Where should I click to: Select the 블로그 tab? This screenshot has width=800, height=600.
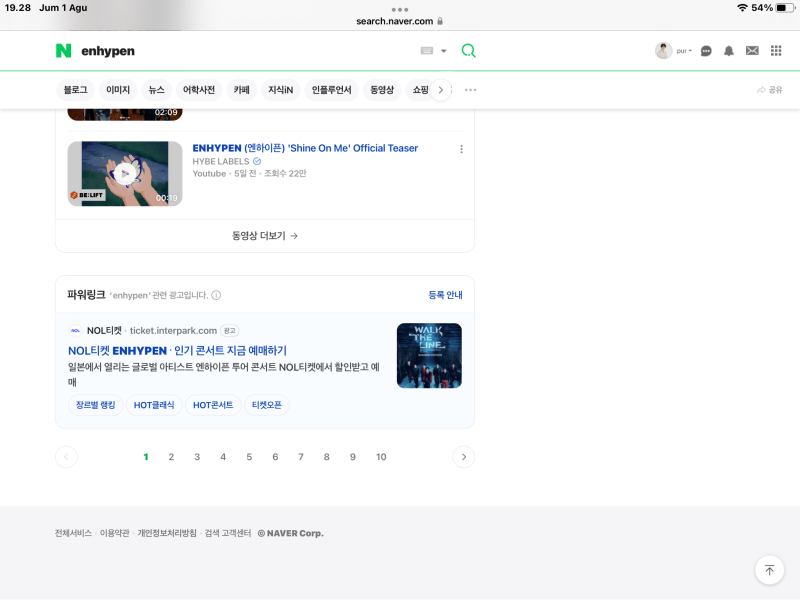tap(76, 90)
